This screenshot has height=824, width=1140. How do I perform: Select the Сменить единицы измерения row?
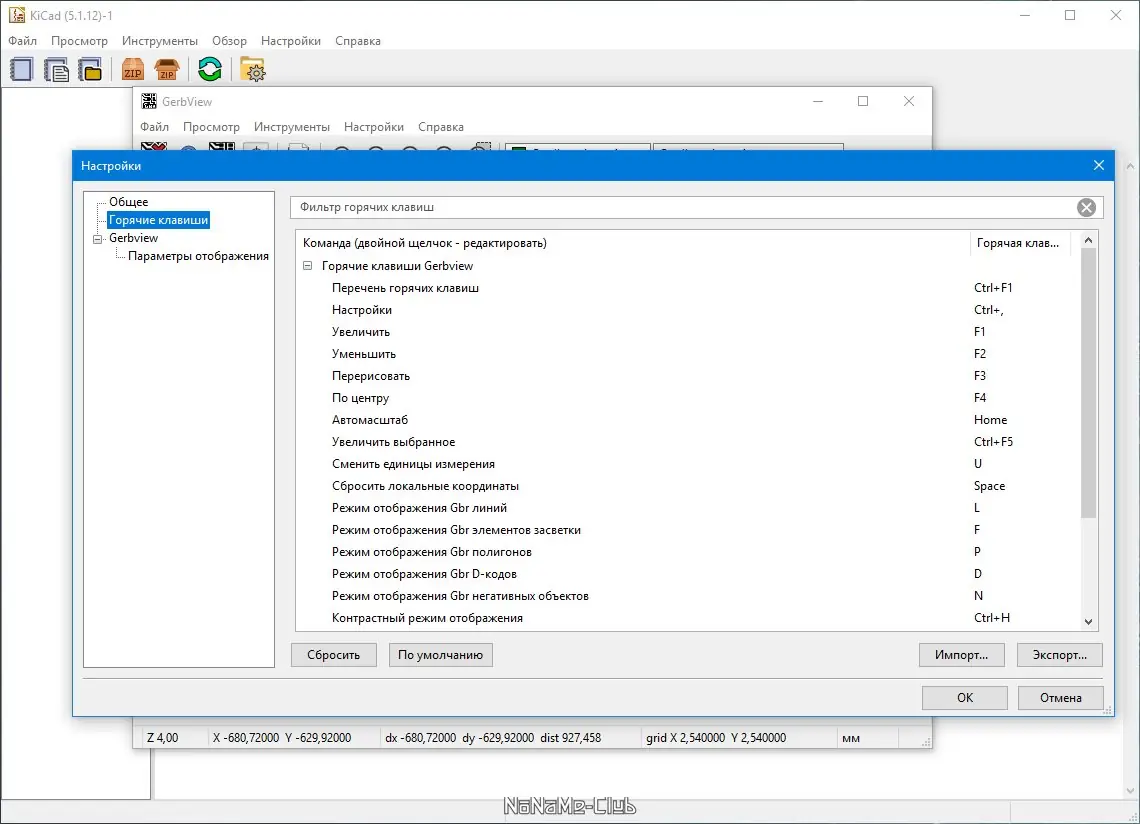[x=689, y=464]
